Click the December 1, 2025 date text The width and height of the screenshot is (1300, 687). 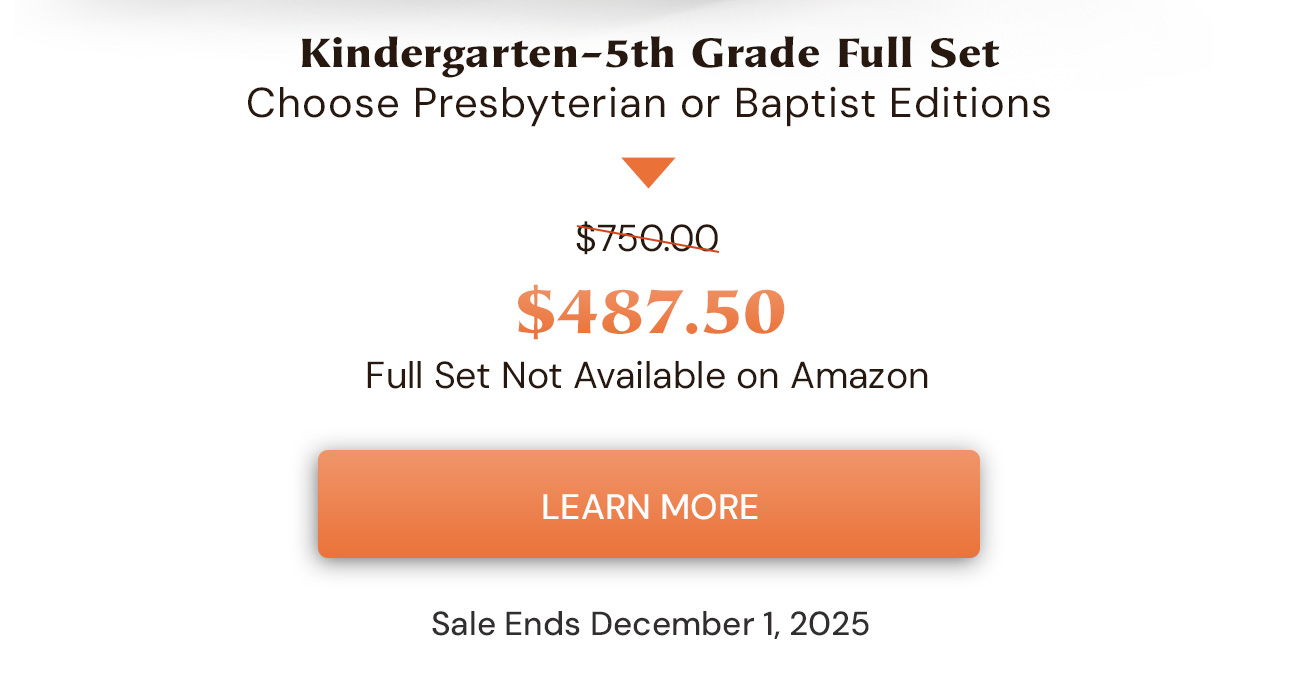pyautogui.click(x=728, y=623)
